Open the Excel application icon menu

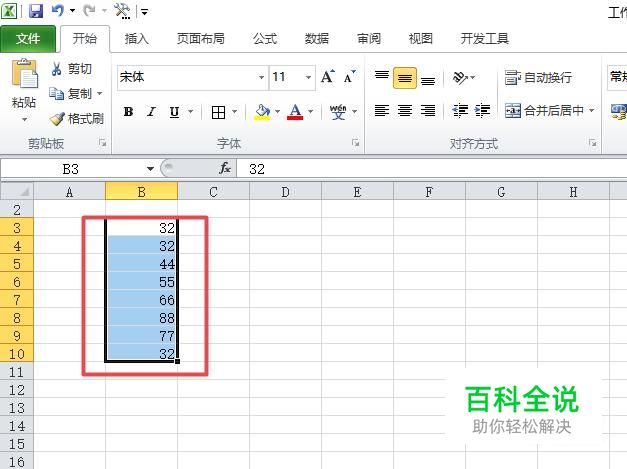point(9,11)
